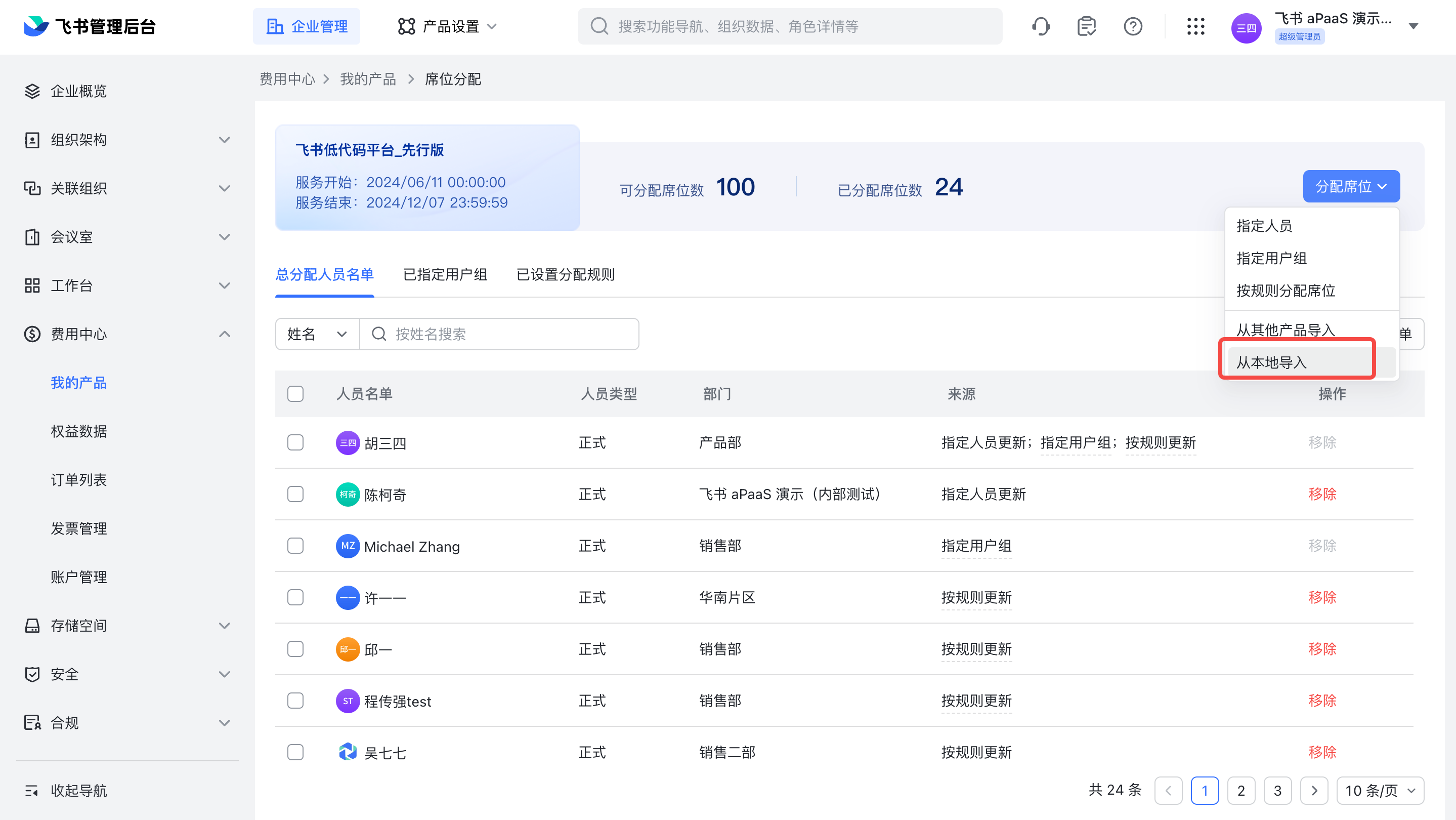Viewport: 1456px width, 820px height.
Task: Expand the 会议室 chevron
Action: click(x=225, y=237)
